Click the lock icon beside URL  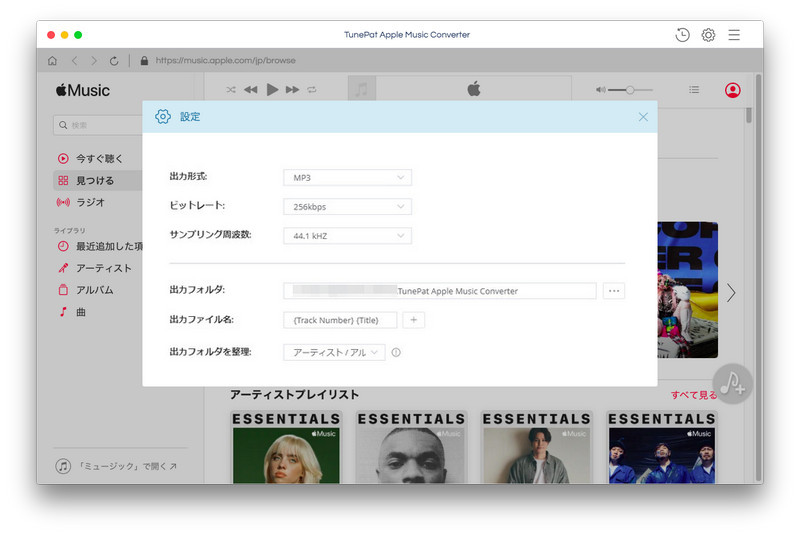point(144,61)
